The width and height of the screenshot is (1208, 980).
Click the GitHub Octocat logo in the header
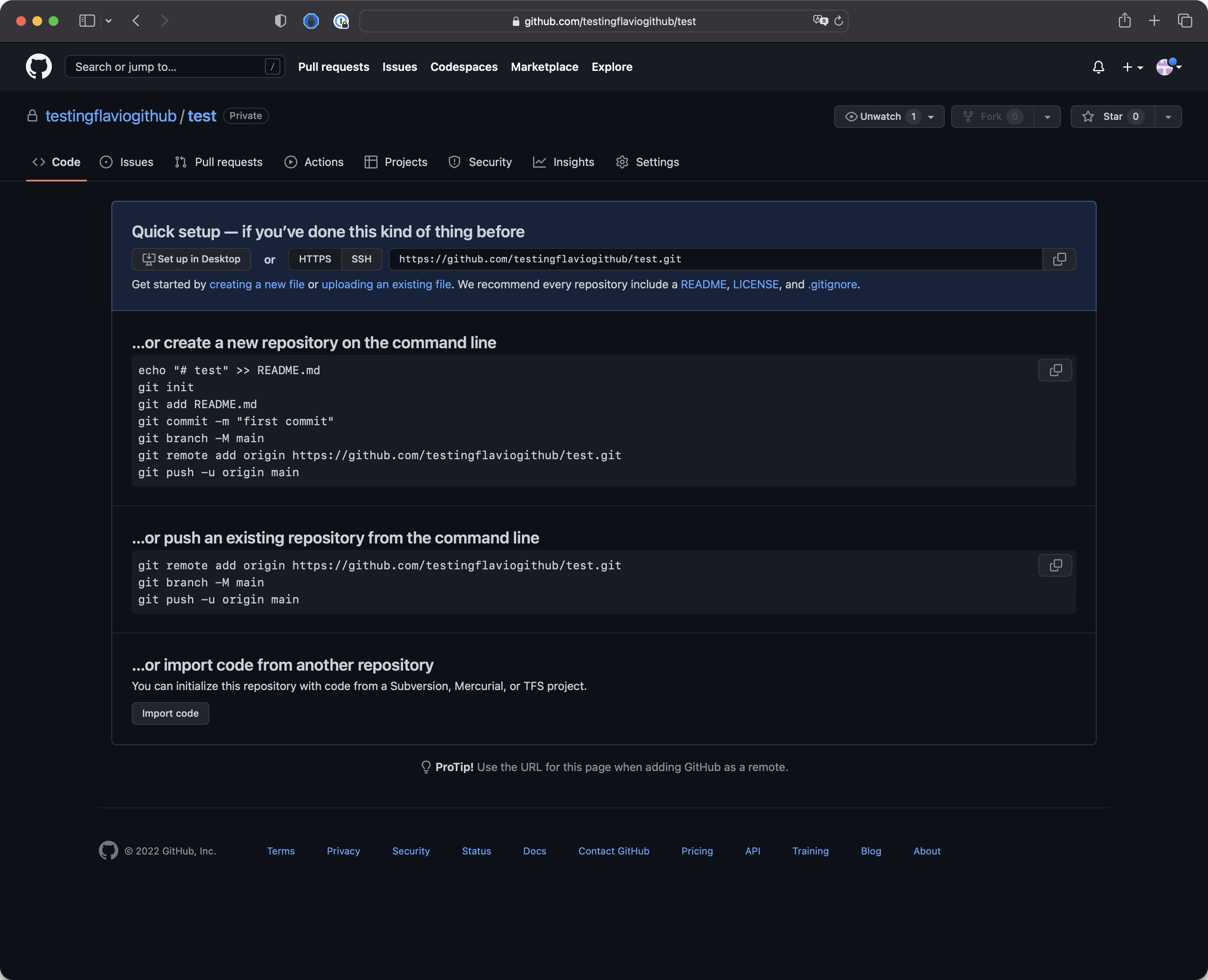click(38, 66)
